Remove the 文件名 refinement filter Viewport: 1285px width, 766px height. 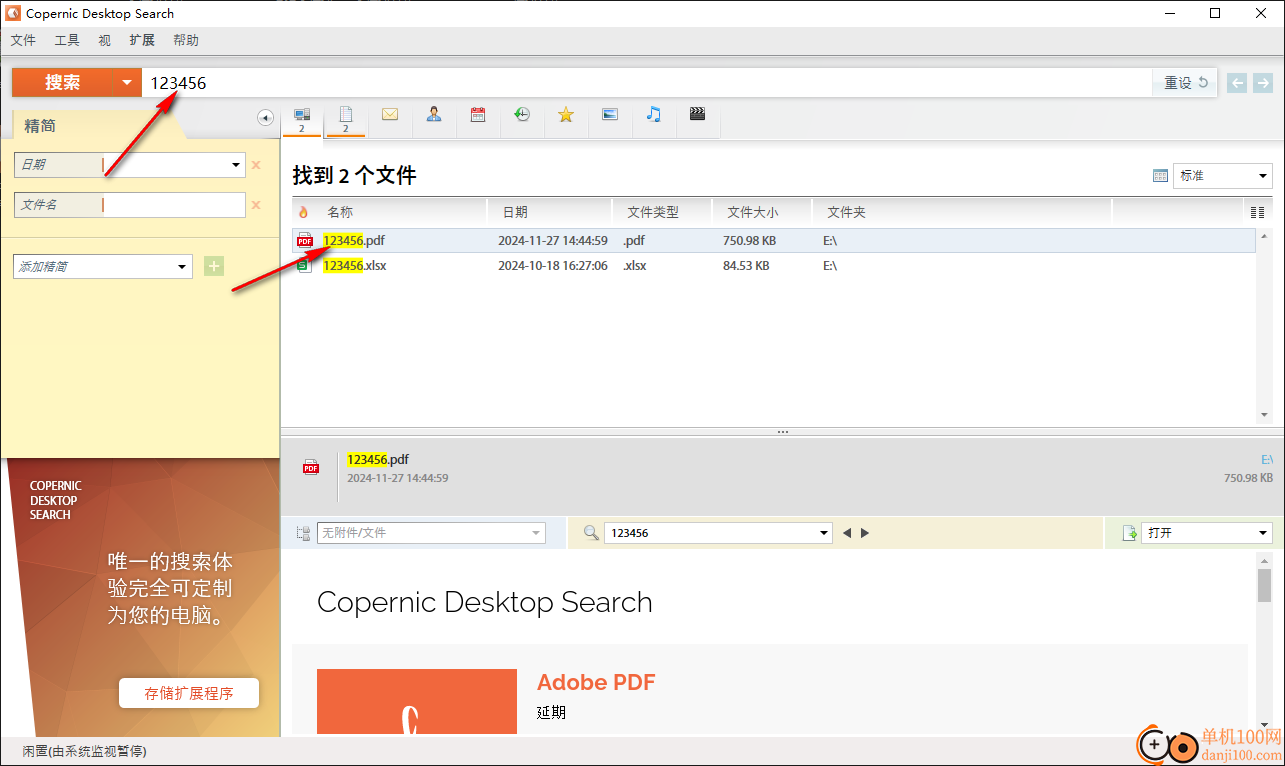click(x=256, y=205)
